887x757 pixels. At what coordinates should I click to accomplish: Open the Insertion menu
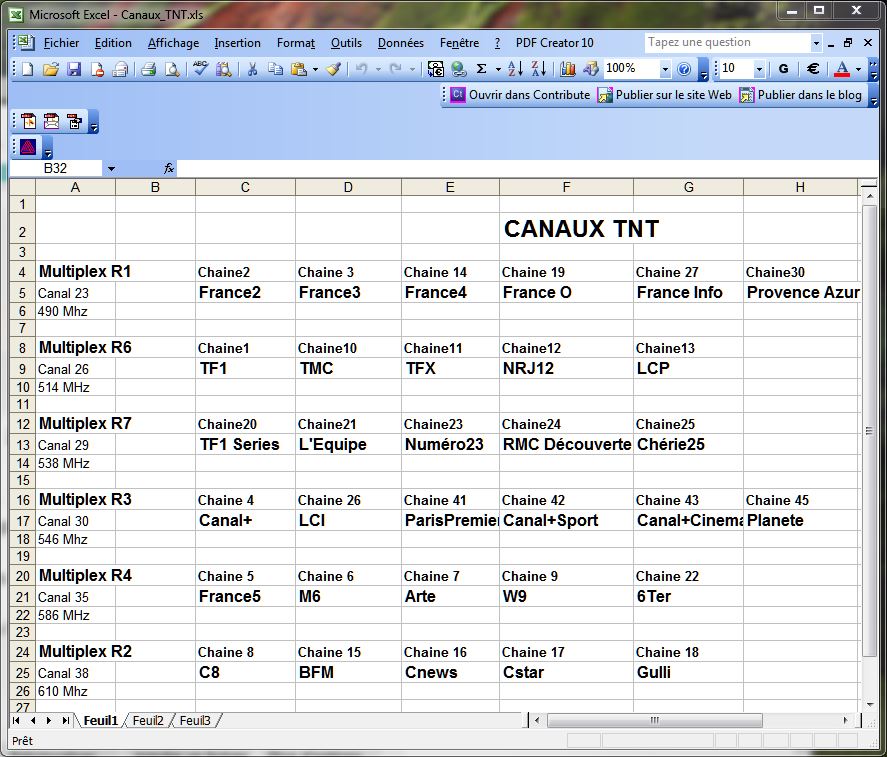(237, 43)
